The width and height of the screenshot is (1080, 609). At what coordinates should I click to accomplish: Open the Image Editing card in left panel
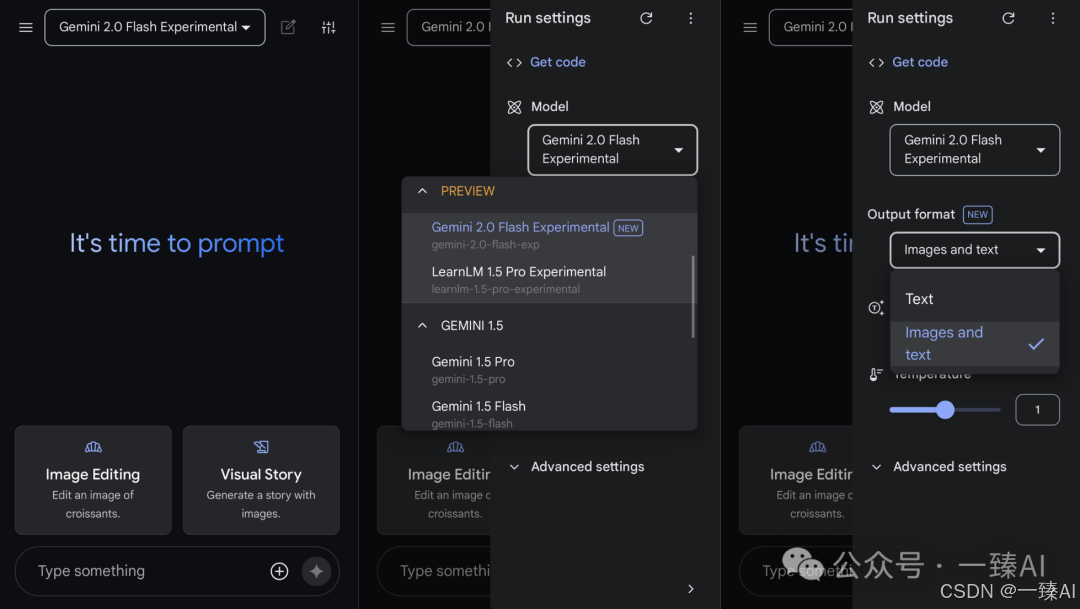[93, 480]
